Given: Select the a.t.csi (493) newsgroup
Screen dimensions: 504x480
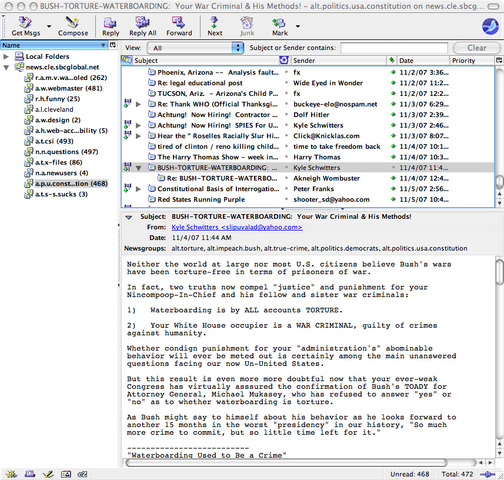Looking at the screenshot, I should [49, 141].
